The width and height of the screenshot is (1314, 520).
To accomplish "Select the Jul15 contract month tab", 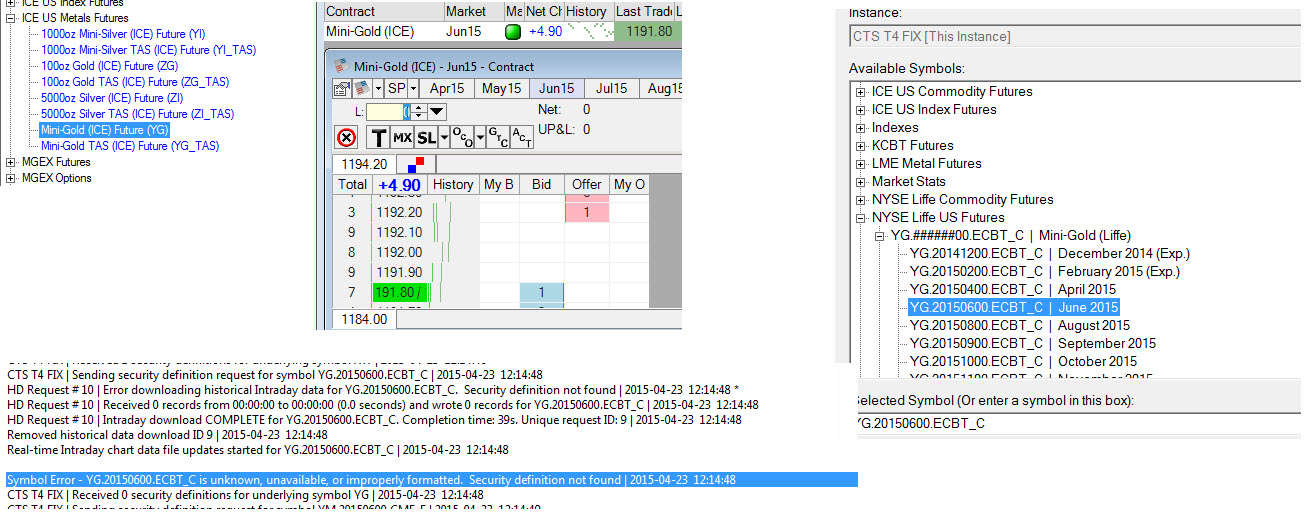I will point(612,88).
